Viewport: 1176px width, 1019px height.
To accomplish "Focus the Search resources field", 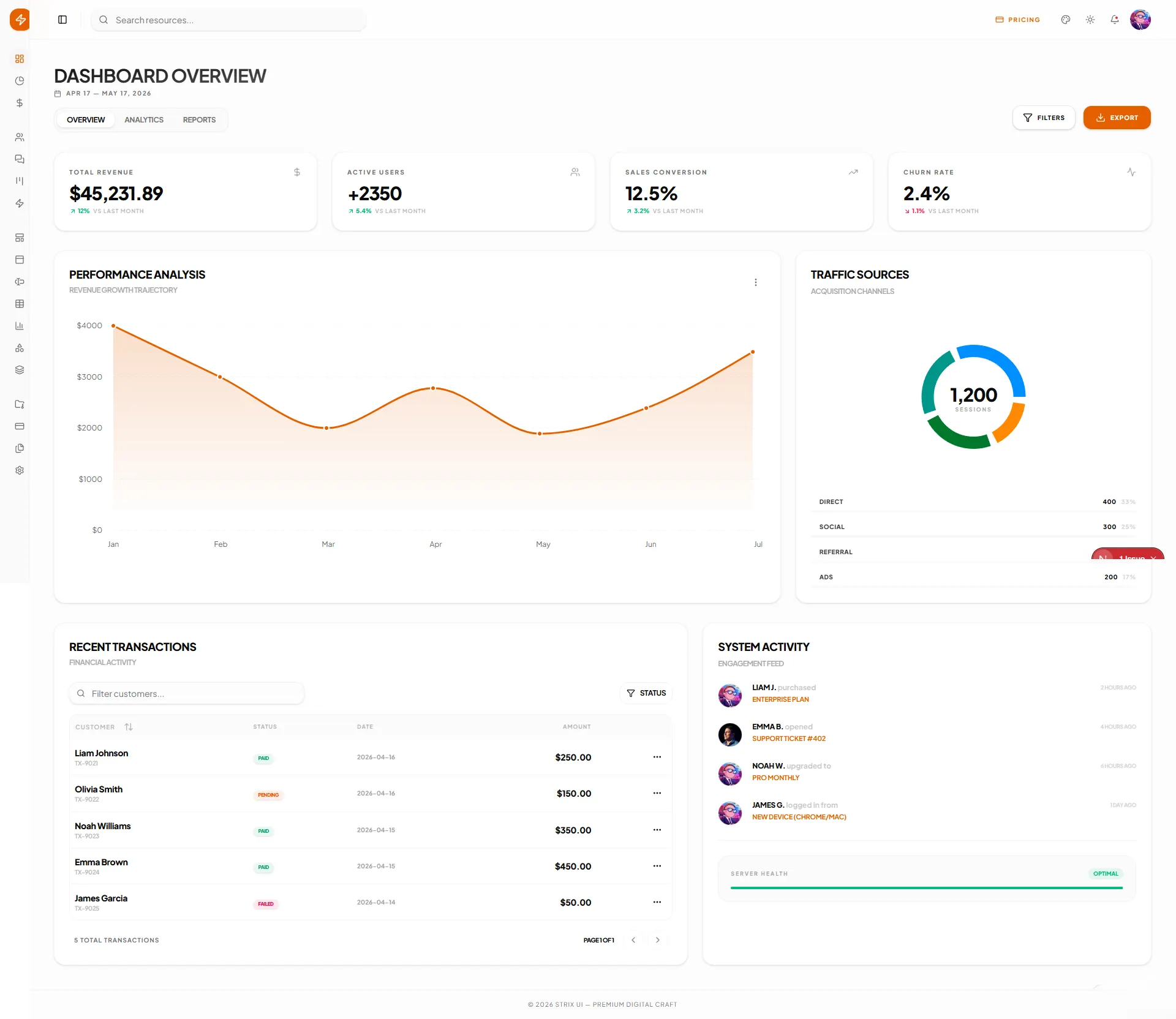I will pos(228,20).
